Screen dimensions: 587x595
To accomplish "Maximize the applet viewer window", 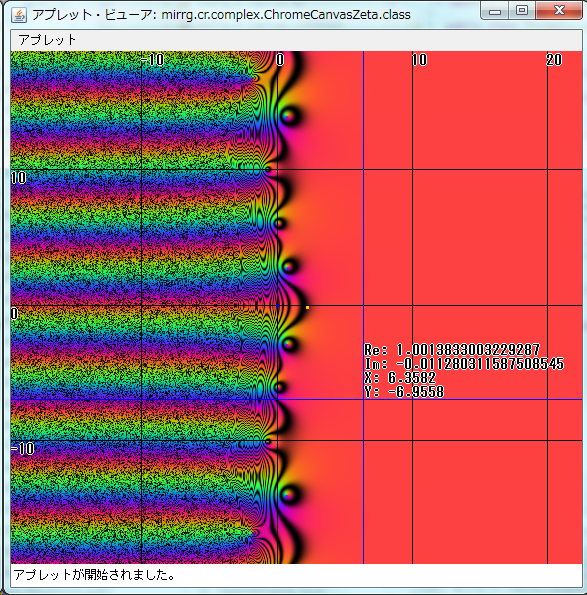I will [522, 11].
